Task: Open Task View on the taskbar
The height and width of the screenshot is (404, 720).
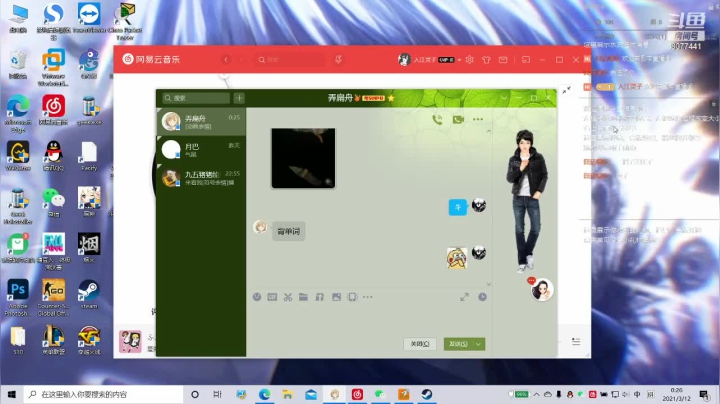Action: tap(218, 394)
